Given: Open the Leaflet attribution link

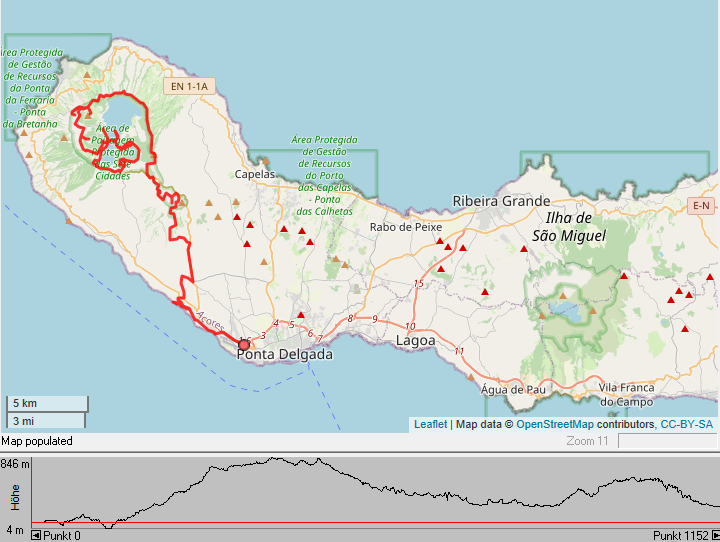Looking at the screenshot, I should coord(430,425).
